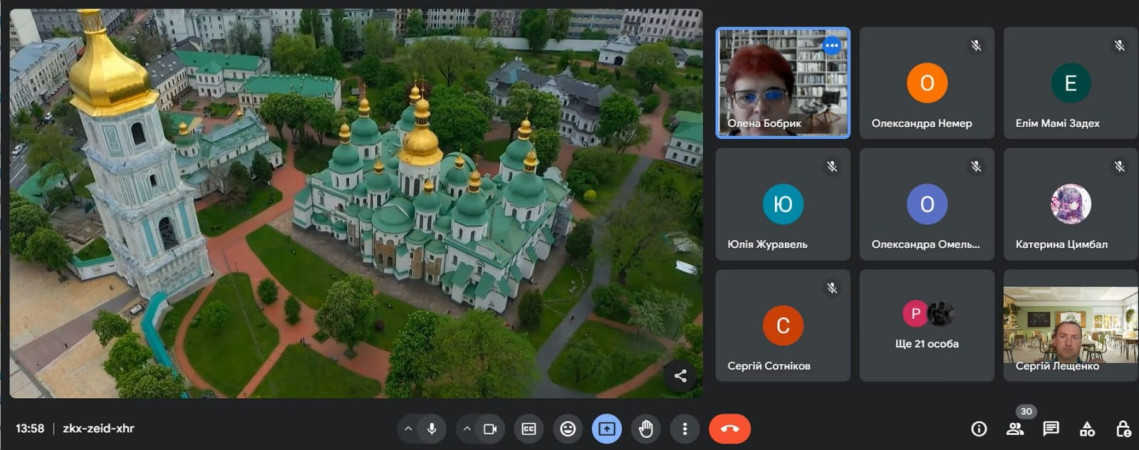Stop presenting the shared screen

pos(607,429)
